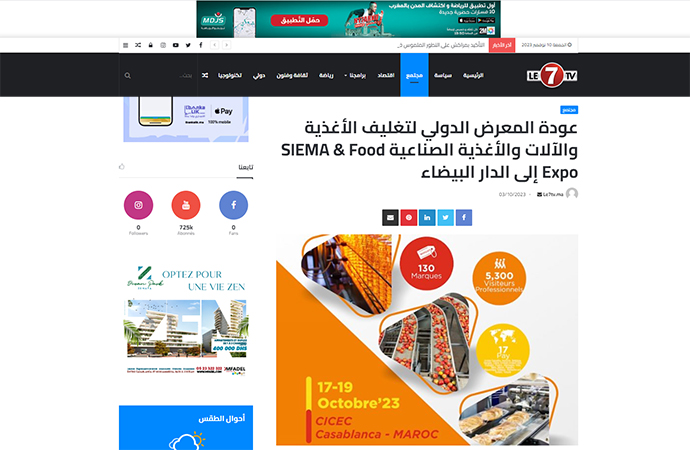Open the SIEMA Food Expo article image
The height and width of the screenshot is (450, 690).
click(427, 340)
